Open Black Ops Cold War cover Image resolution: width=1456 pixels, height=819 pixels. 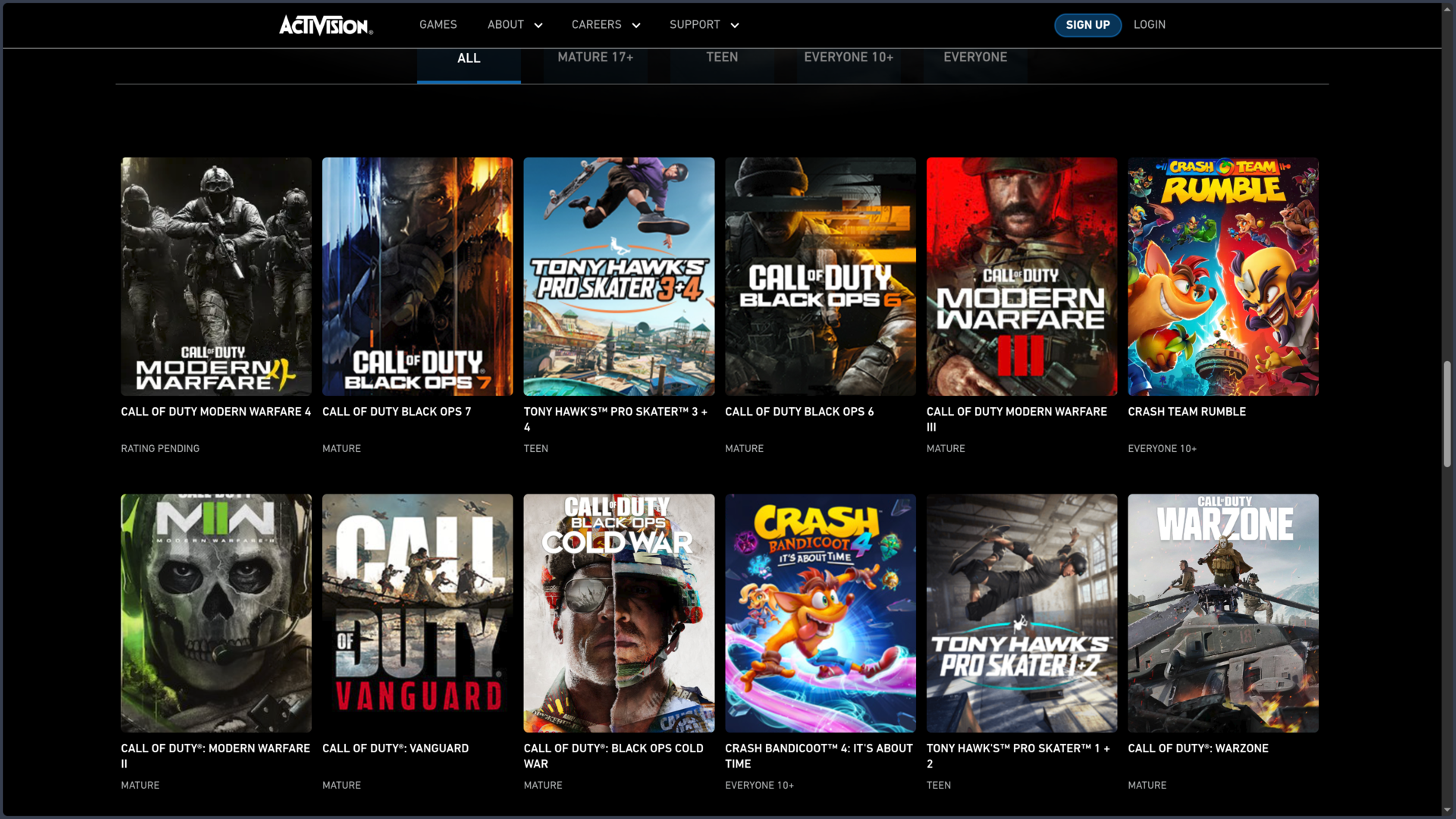pos(619,613)
